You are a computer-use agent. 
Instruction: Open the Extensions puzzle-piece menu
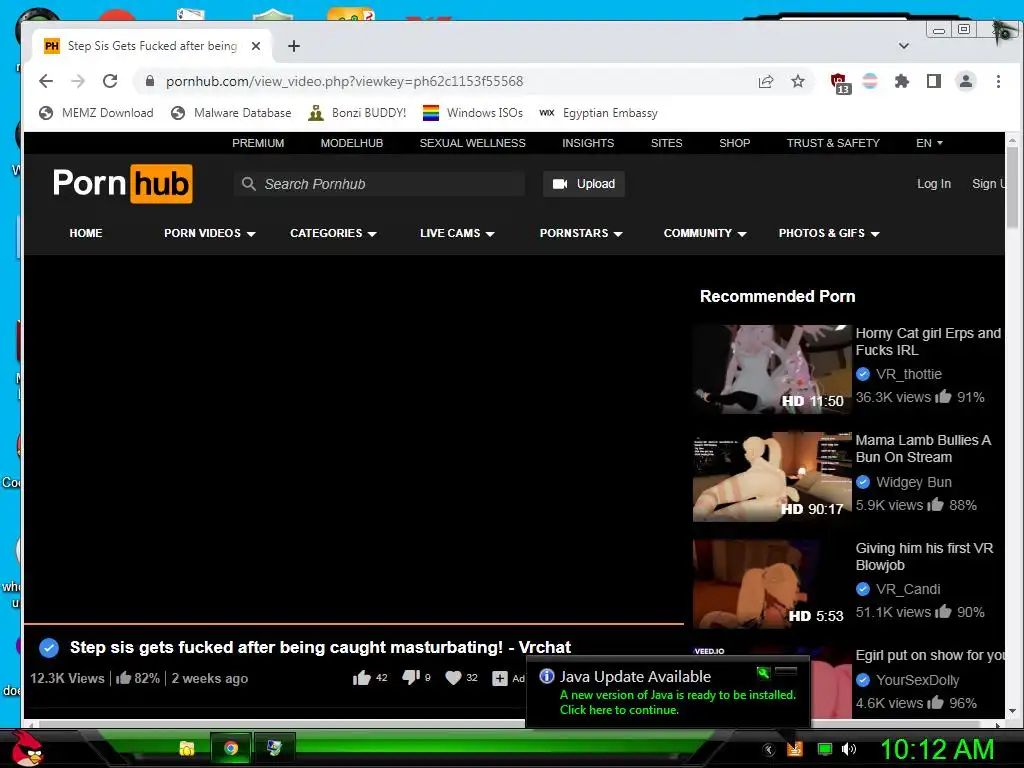901,81
